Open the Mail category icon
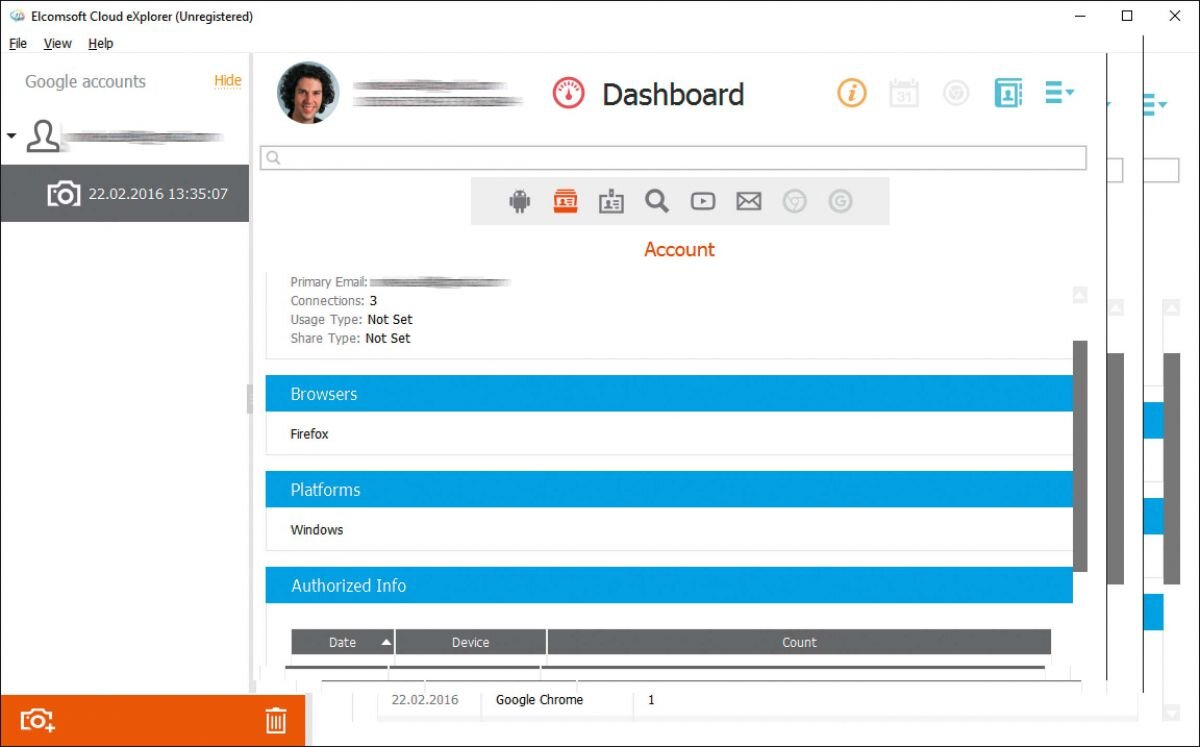The height and width of the screenshot is (747, 1200). pos(749,200)
